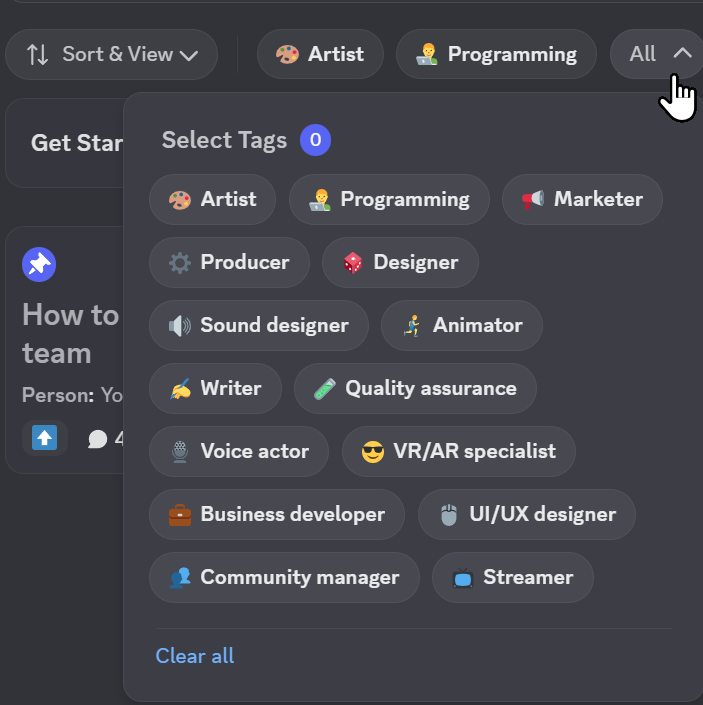Click the comment bubble icon on post
Viewport: 703px width, 705px height.
pyautogui.click(x=98, y=439)
